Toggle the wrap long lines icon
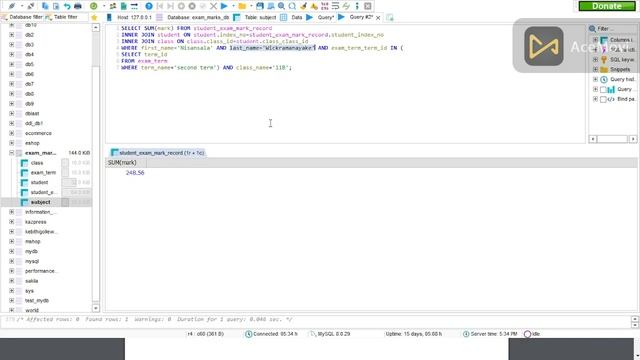The width and height of the screenshot is (640, 360). pos(336,6)
